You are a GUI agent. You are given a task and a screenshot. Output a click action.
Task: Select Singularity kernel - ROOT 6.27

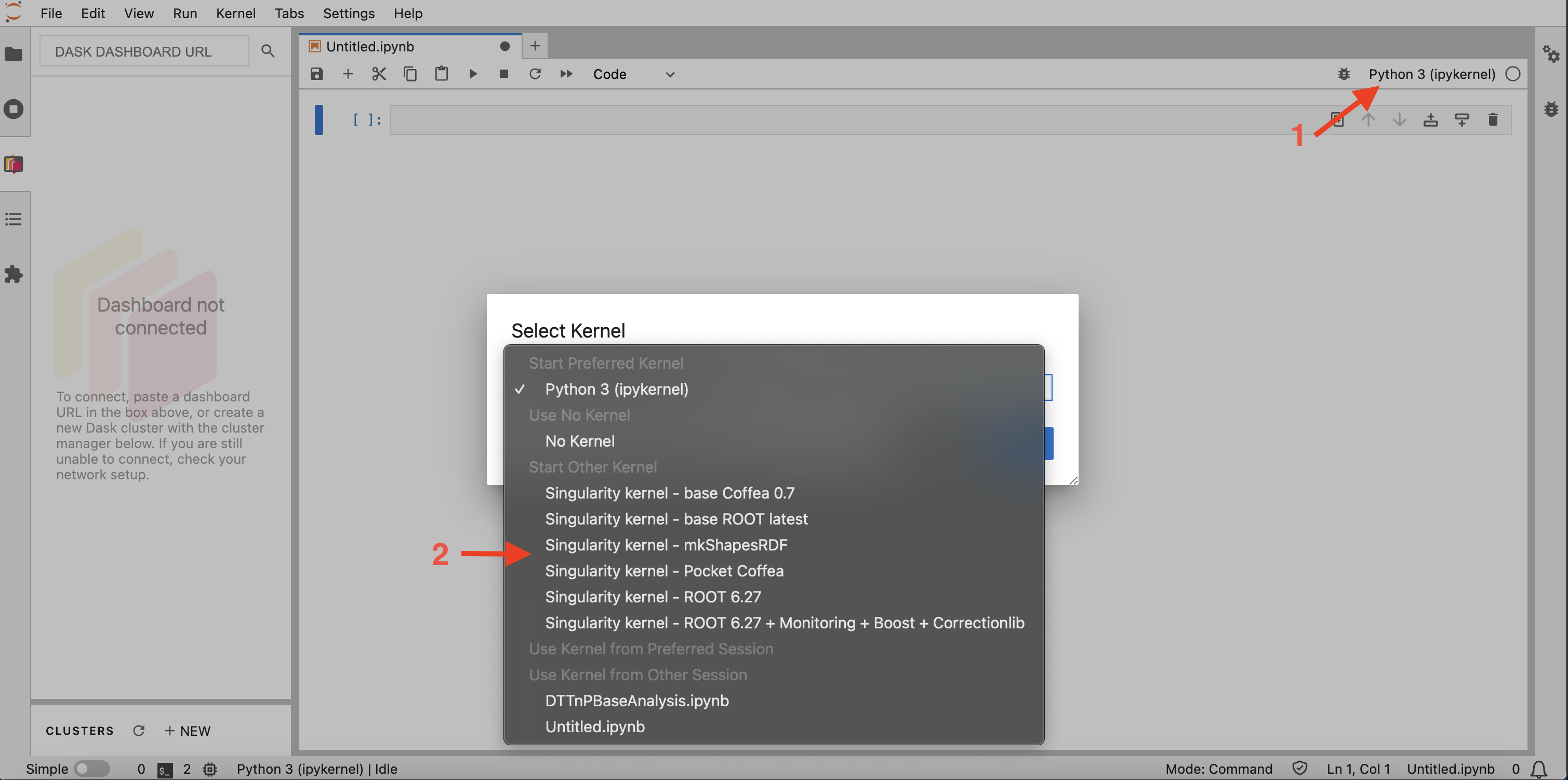pos(774,597)
